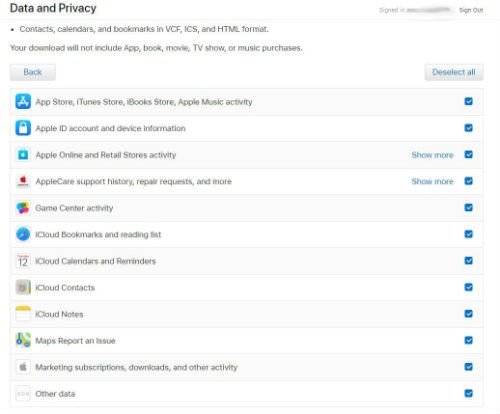The width and height of the screenshot is (500, 414).
Task: Expand Show more for AppleCare support history
Action: pos(432,181)
